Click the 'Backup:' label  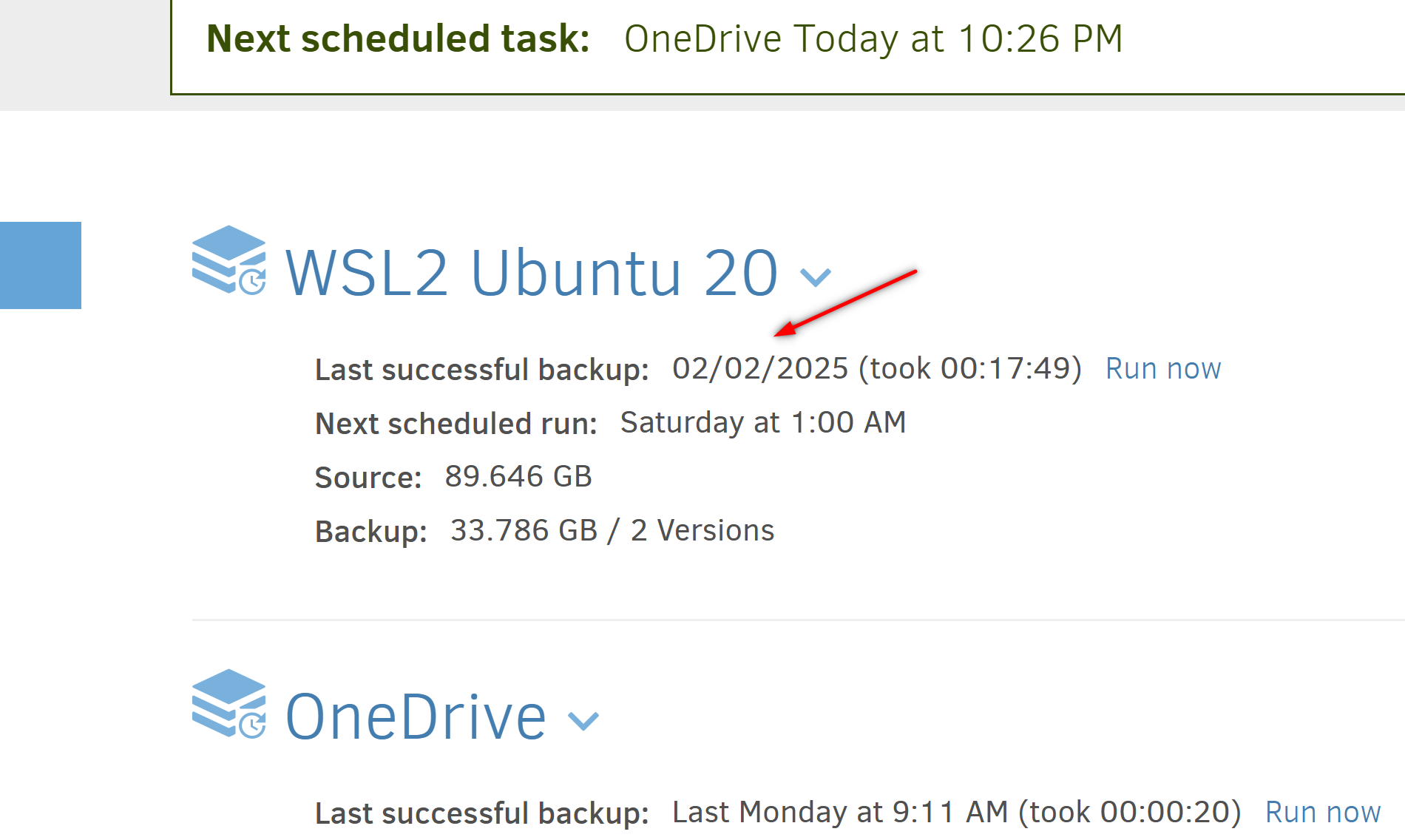pos(371,532)
